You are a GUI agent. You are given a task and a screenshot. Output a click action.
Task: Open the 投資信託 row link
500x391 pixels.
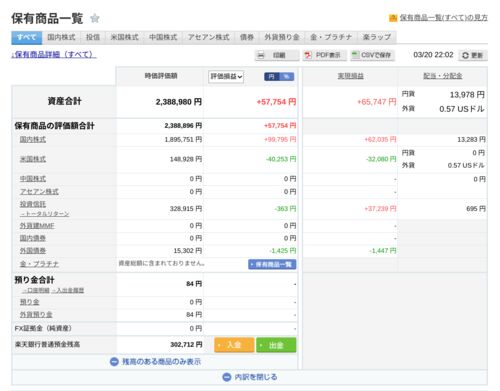click(33, 204)
